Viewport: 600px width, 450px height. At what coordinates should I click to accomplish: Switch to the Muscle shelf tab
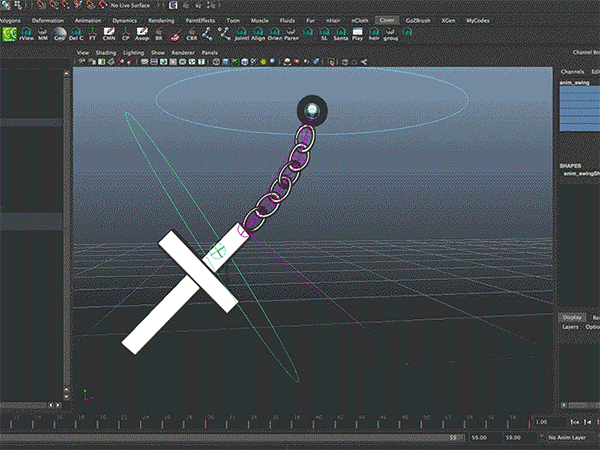pos(259,20)
